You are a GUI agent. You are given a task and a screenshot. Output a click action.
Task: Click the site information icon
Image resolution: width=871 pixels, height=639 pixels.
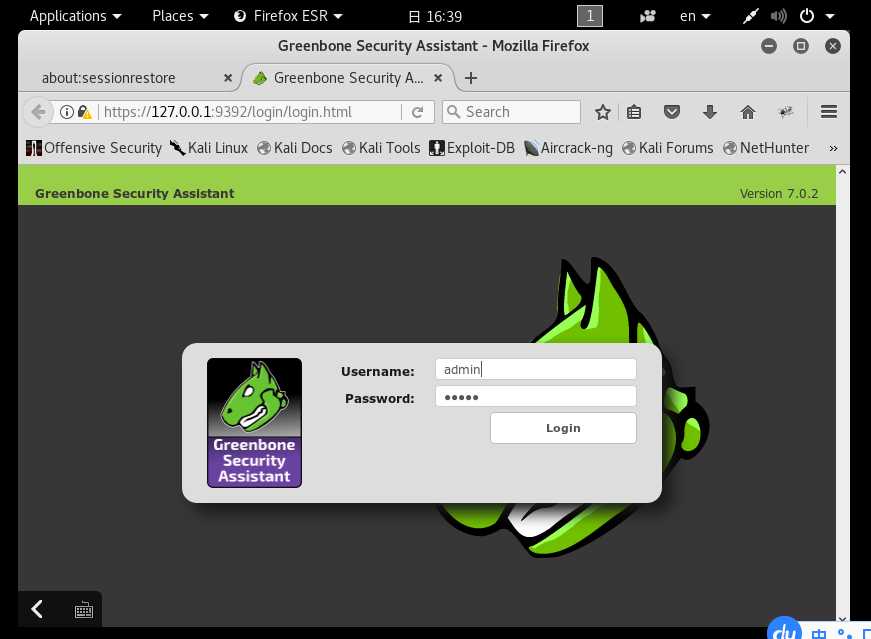click(67, 112)
